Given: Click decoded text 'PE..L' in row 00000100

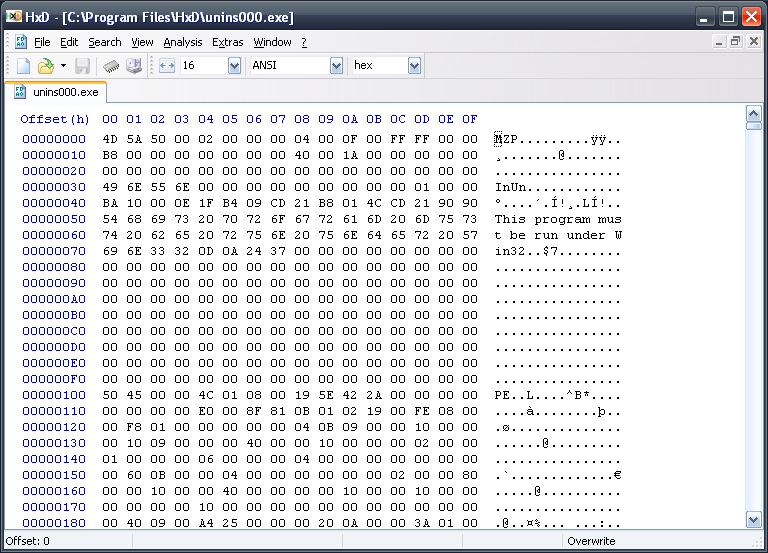Looking at the screenshot, I should click(x=514, y=395).
